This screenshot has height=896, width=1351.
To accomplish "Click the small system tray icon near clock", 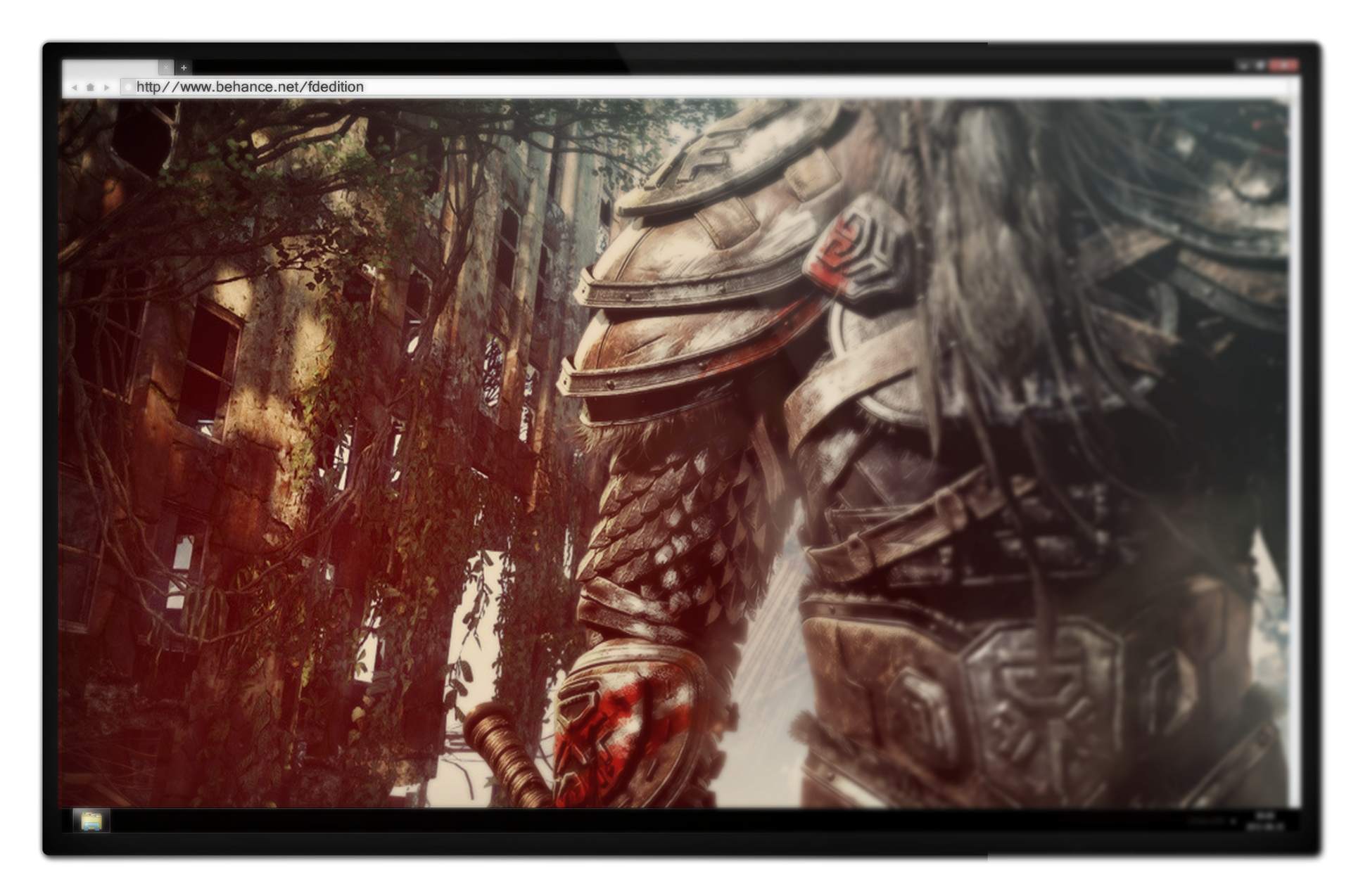I will 1233,821.
